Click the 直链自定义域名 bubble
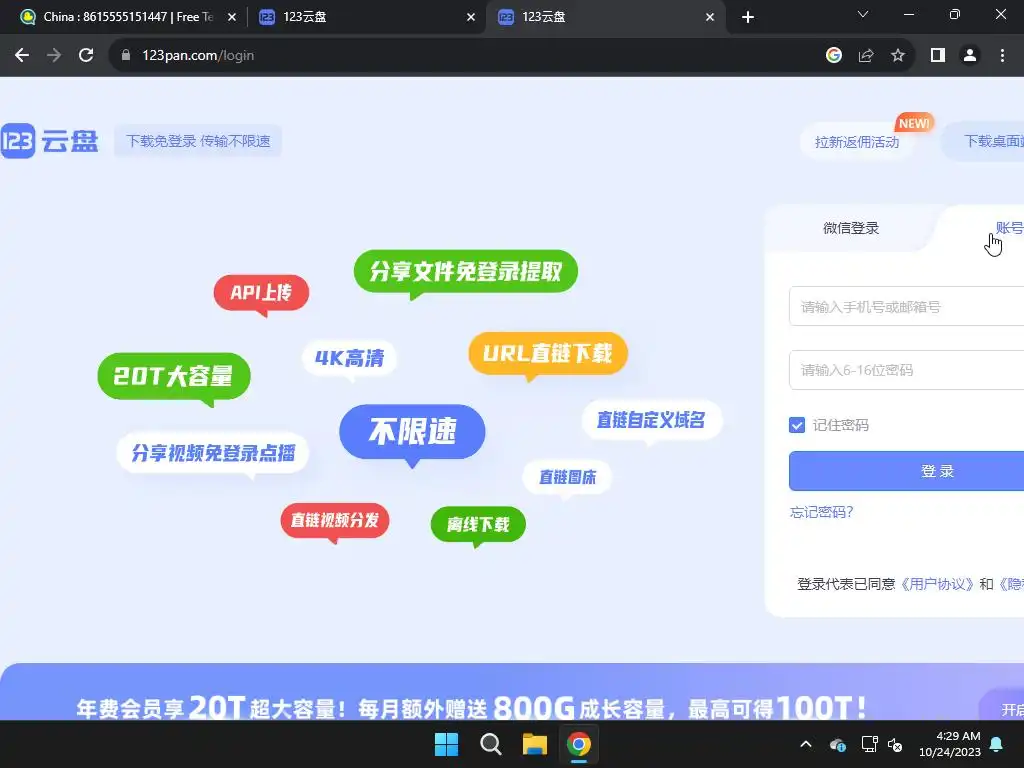Image resolution: width=1024 pixels, height=768 pixels. (x=651, y=420)
